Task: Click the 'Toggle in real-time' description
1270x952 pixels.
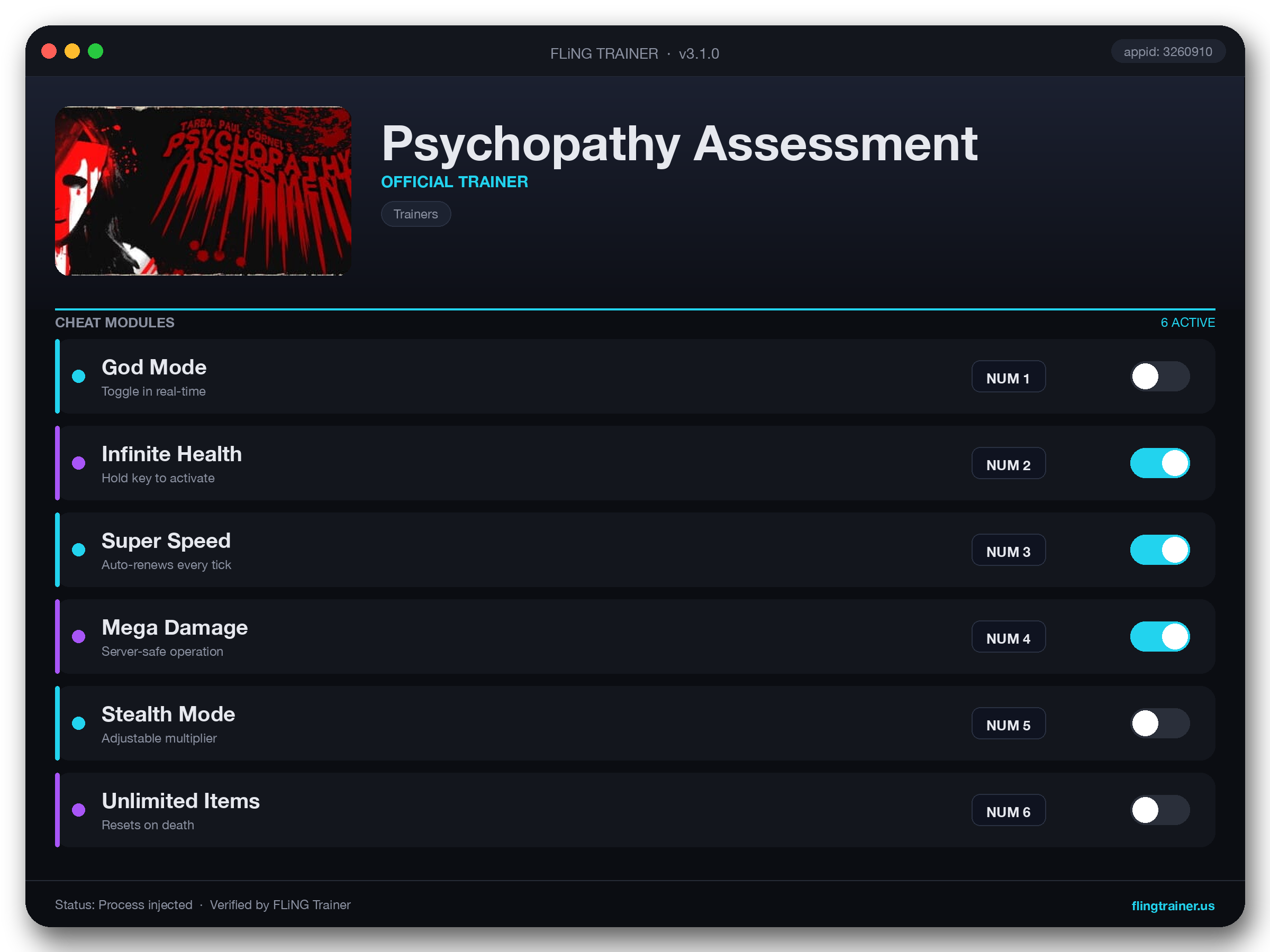Action: (x=153, y=391)
